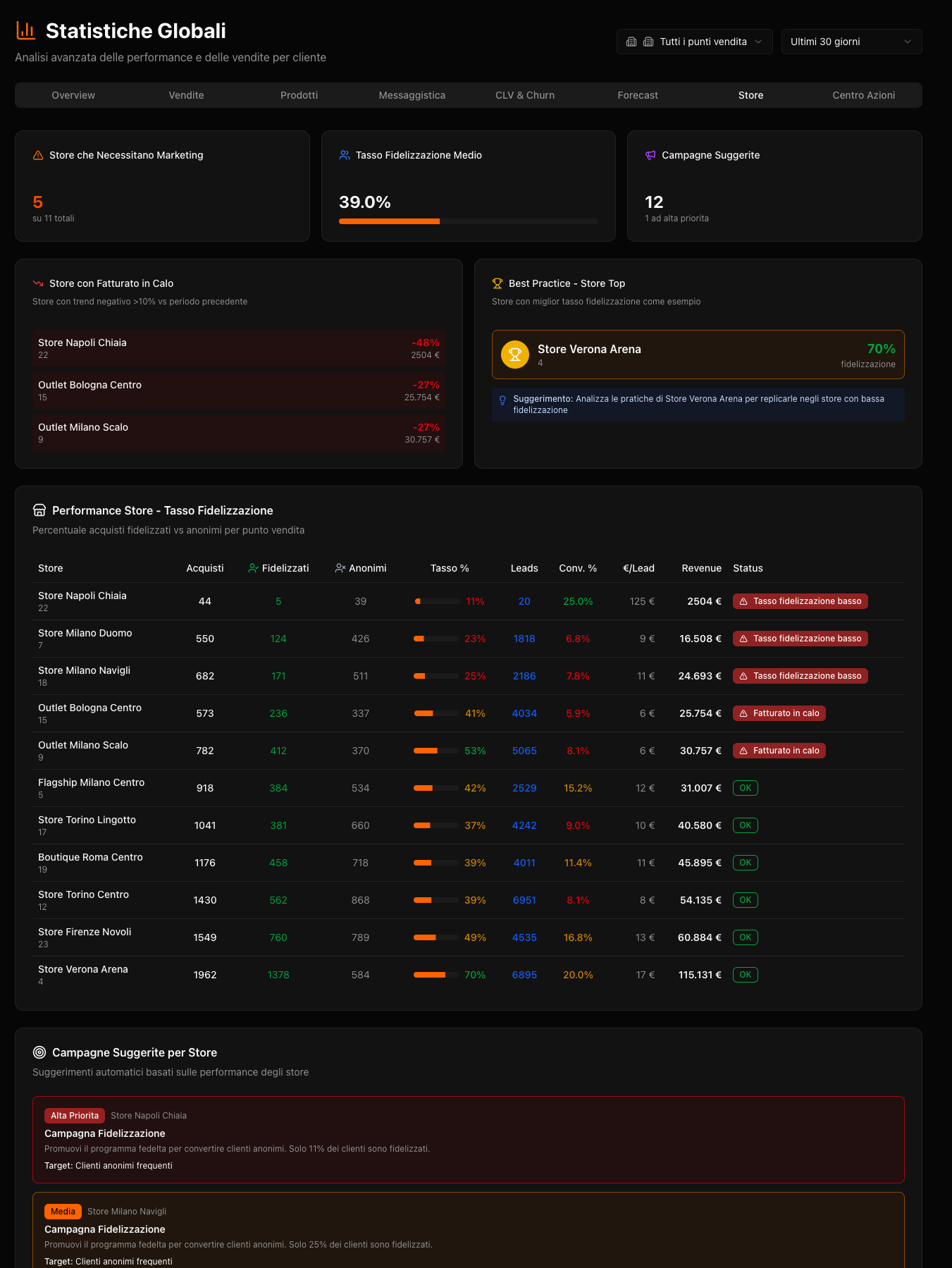Viewport: 952px width, 1268px height.
Task: Click the users icon beside Tasso Fidelizzazione Medio
Action: pyautogui.click(x=345, y=155)
